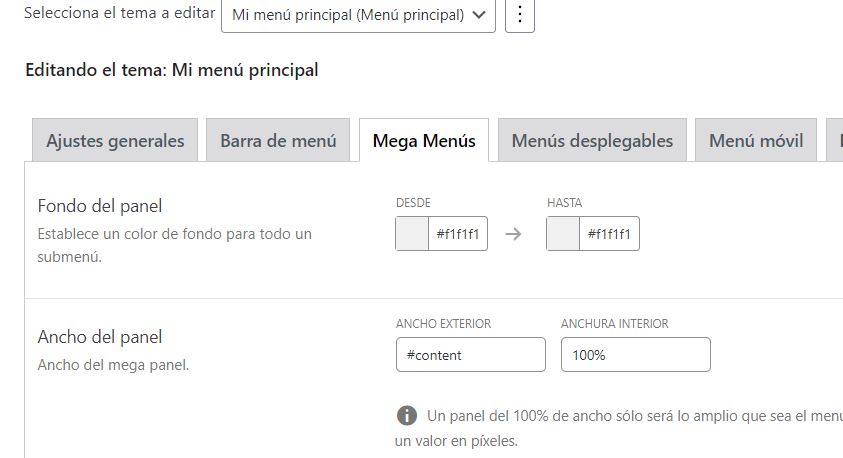Focus the Anchura interior field showing 100%

(x=635, y=355)
